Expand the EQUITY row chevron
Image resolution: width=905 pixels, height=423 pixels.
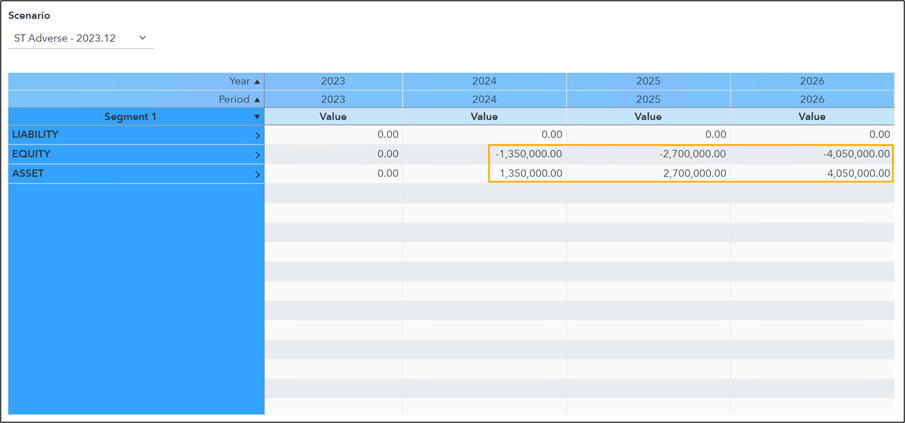[x=257, y=155]
